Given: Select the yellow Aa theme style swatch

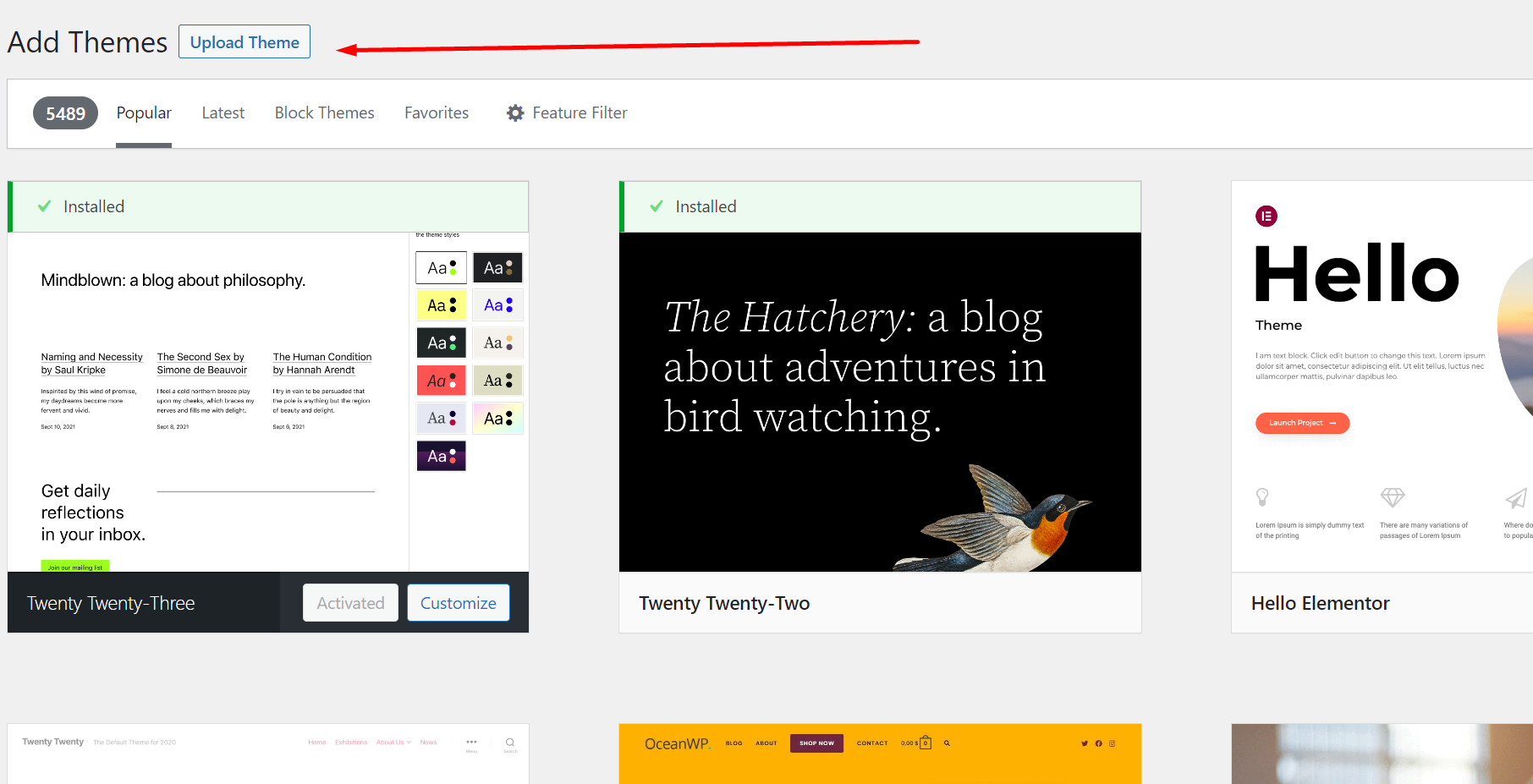Looking at the screenshot, I should (x=441, y=304).
